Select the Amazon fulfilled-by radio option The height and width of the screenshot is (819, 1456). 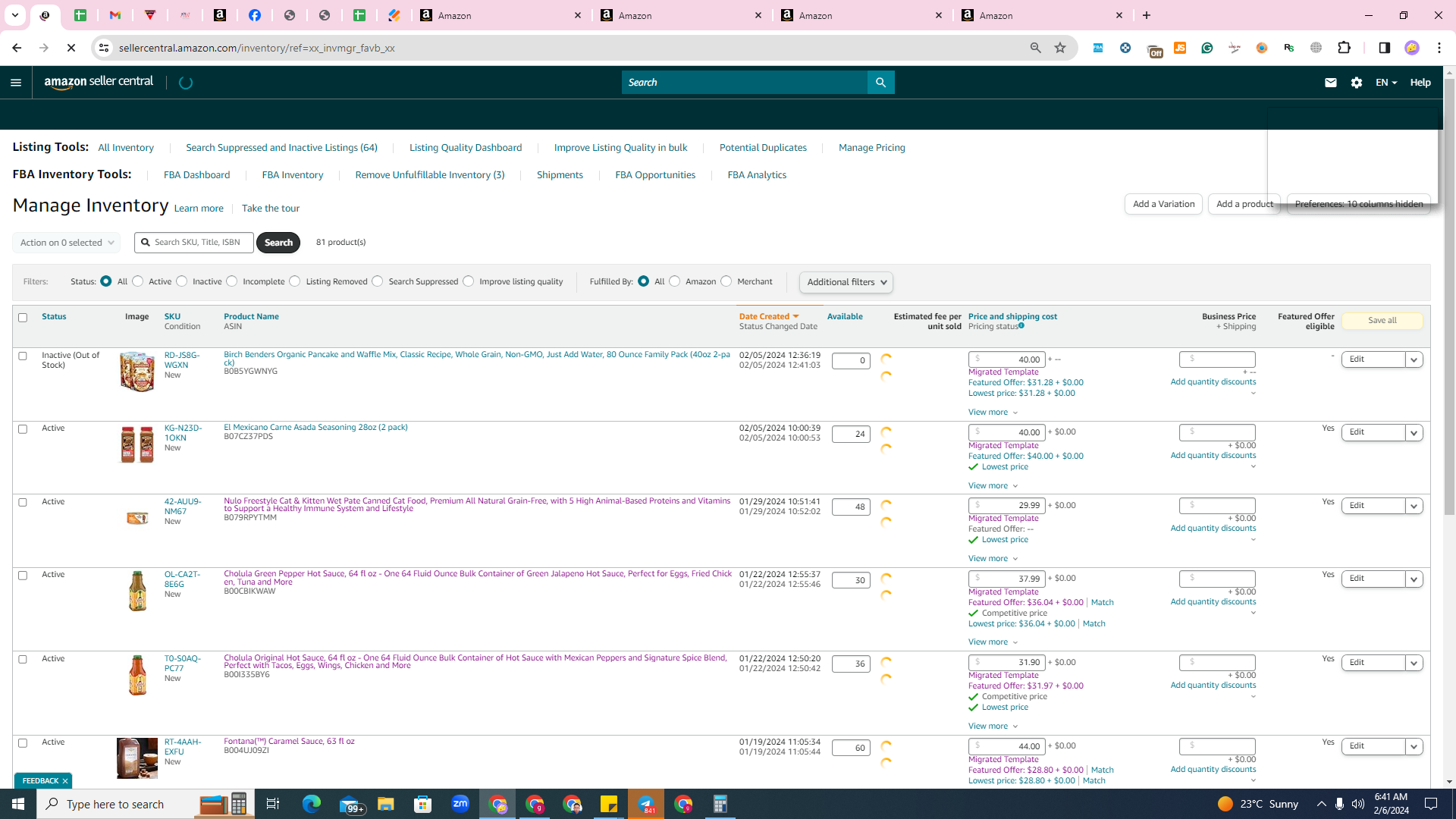tap(675, 281)
